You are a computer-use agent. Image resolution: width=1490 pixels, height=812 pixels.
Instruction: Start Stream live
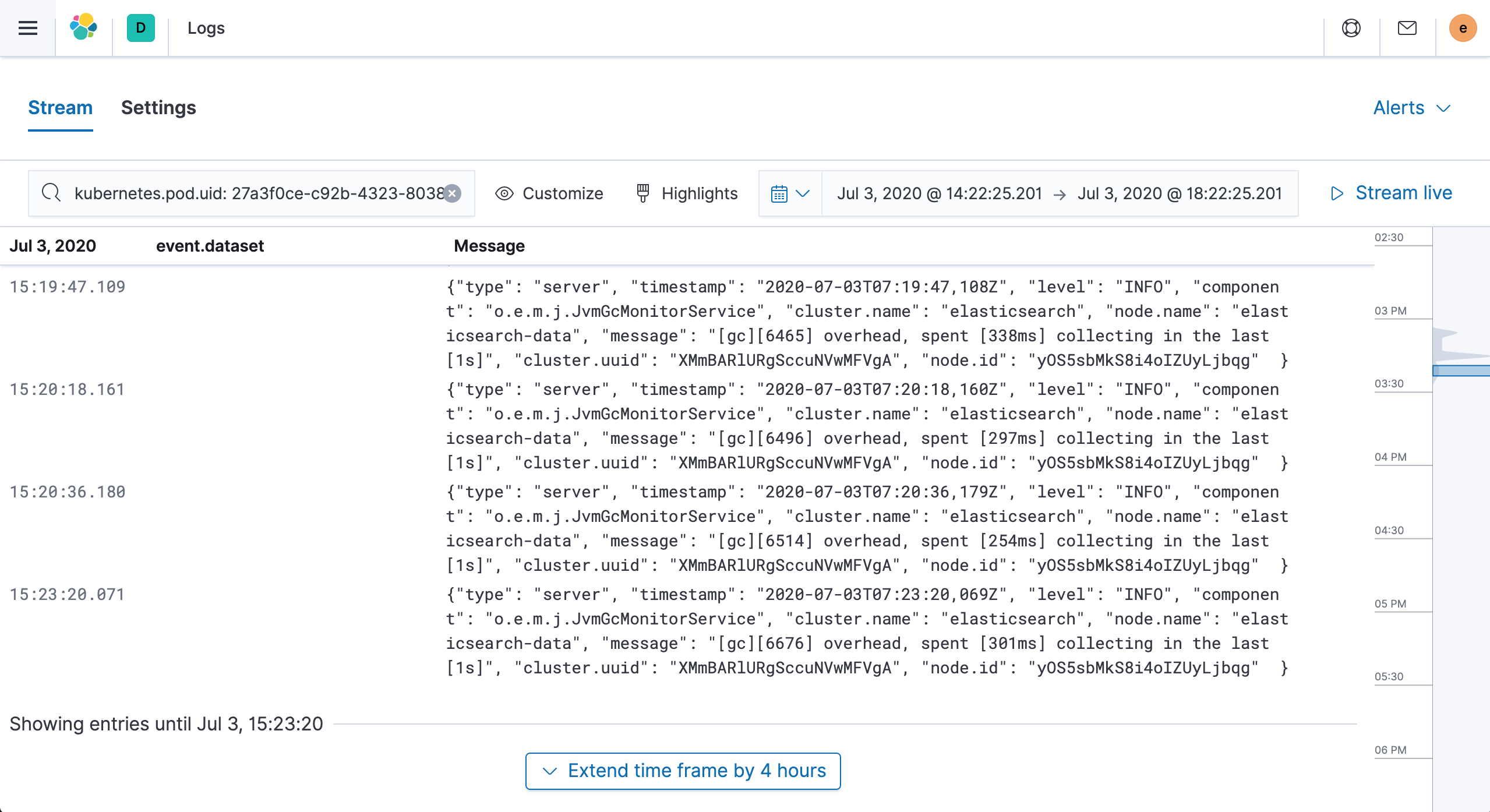[1392, 193]
